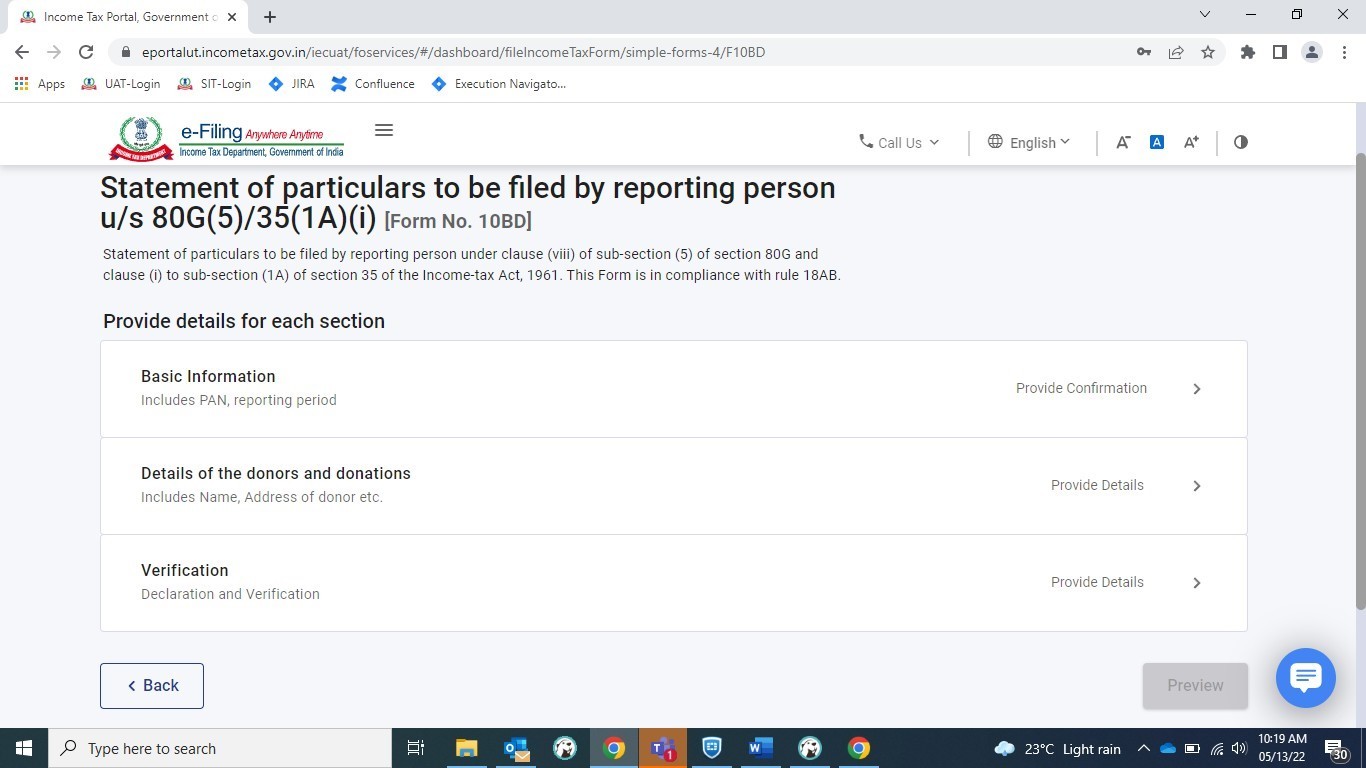Open the chat support bubble
This screenshot has width=1366, height=768.
(1305, 678)
